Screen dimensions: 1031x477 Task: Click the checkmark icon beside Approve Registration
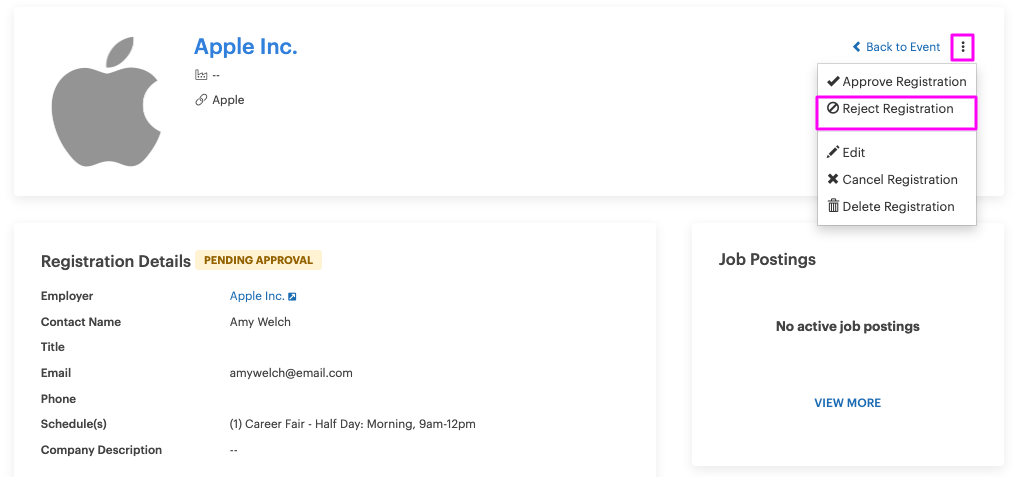833,82
